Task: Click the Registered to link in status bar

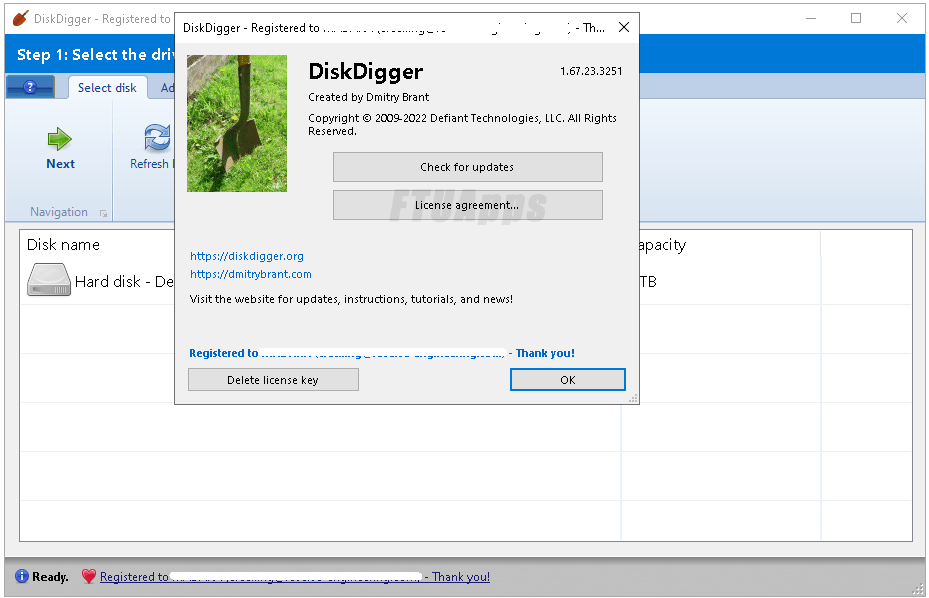Action: (x=294, y=577)
